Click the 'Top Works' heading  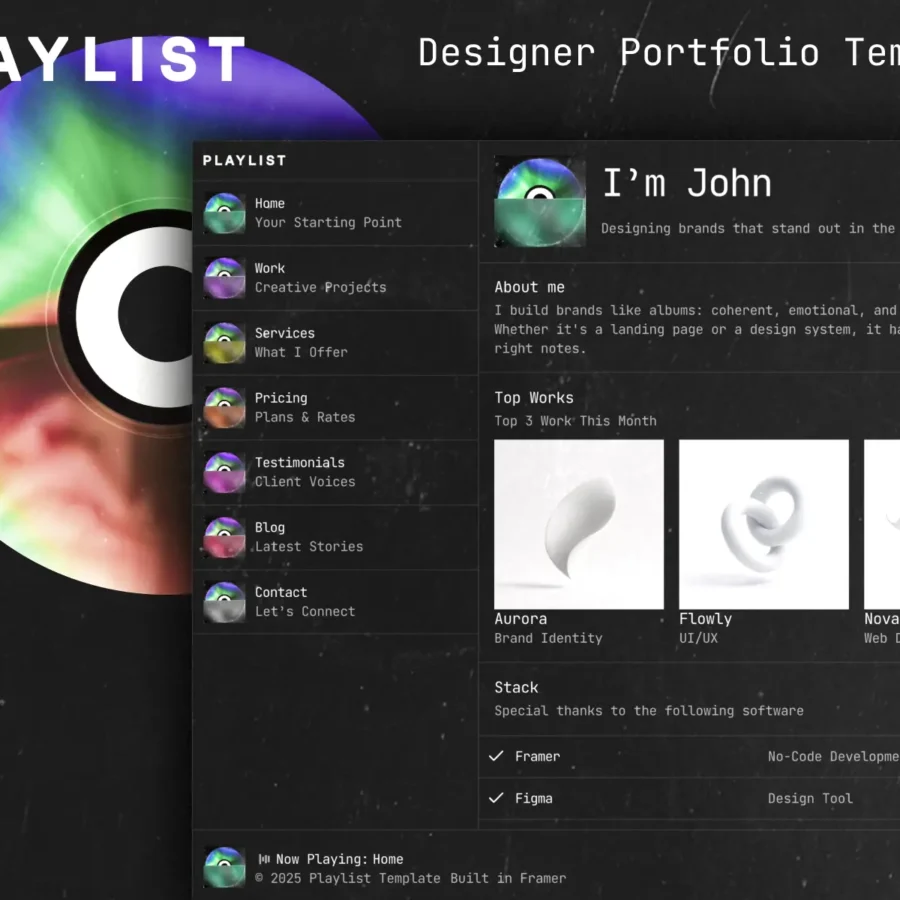(x=534, y=398)
